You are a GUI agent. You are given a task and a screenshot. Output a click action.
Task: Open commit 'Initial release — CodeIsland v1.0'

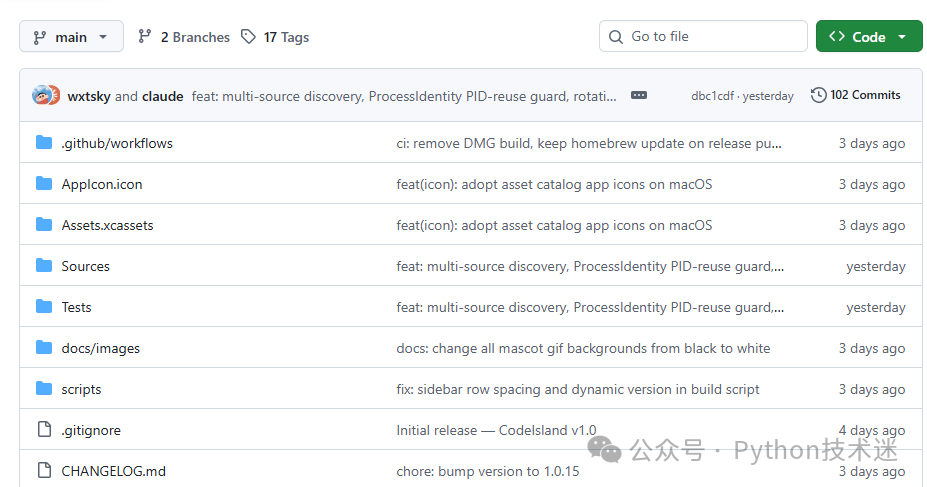(x=496, y=430)
